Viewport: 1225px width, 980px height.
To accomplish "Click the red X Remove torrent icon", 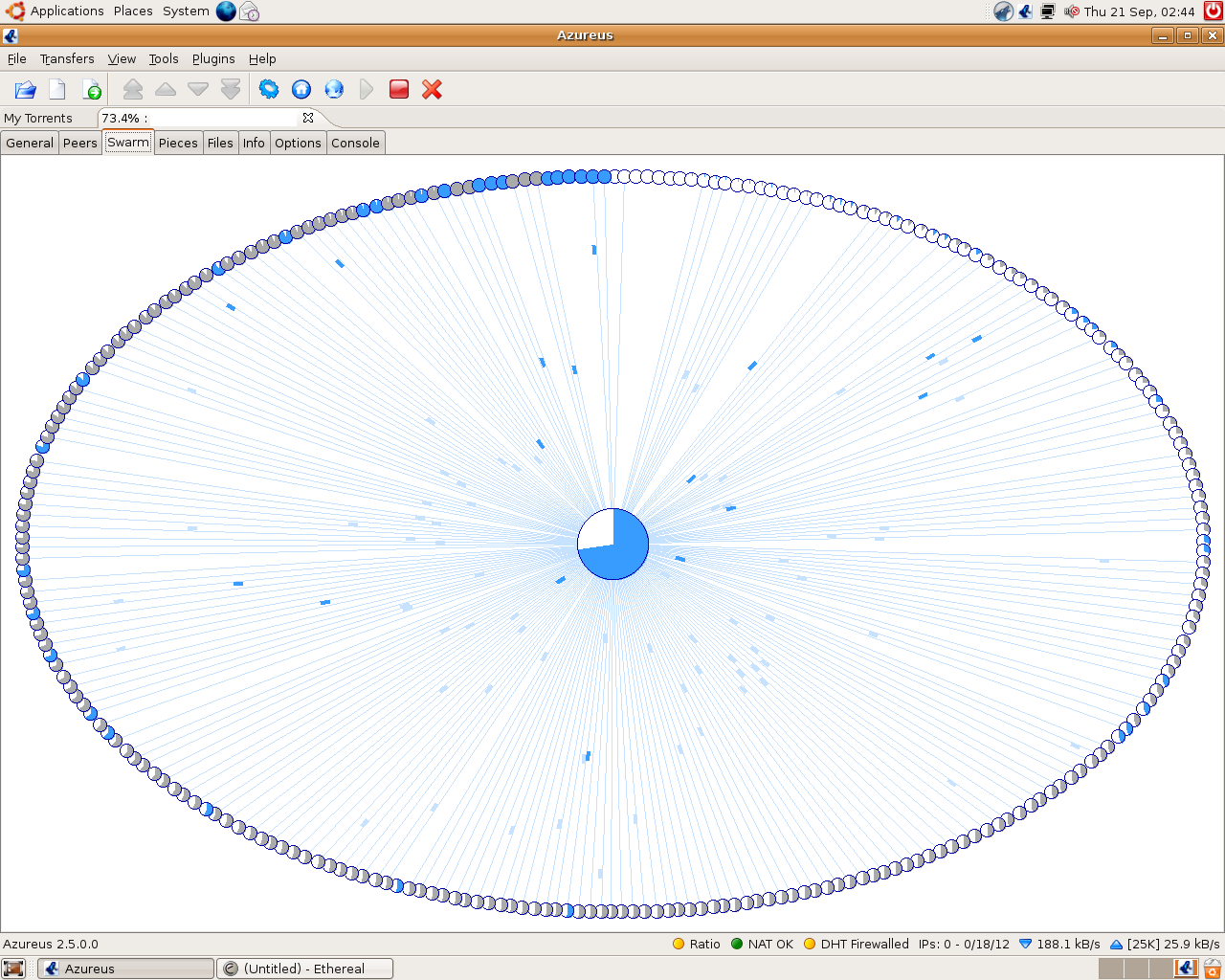I will [432, 90].
